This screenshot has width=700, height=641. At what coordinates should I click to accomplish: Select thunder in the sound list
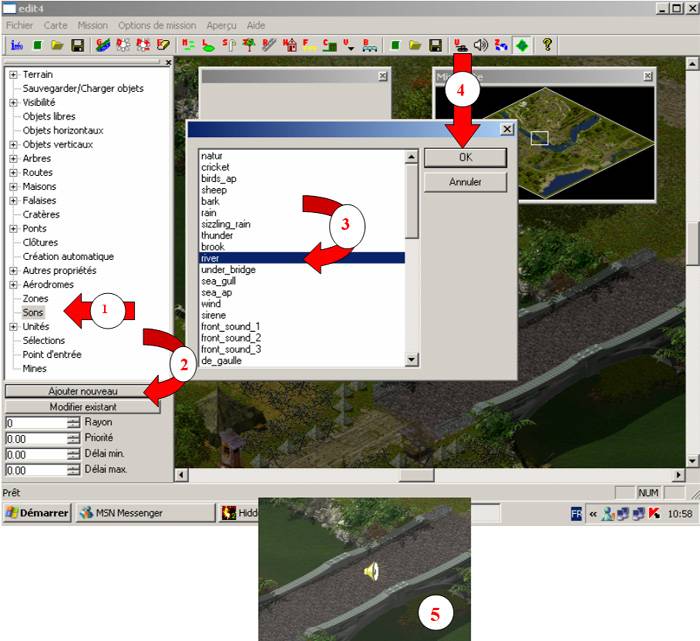pyautogui.click(x=217, y=235)
